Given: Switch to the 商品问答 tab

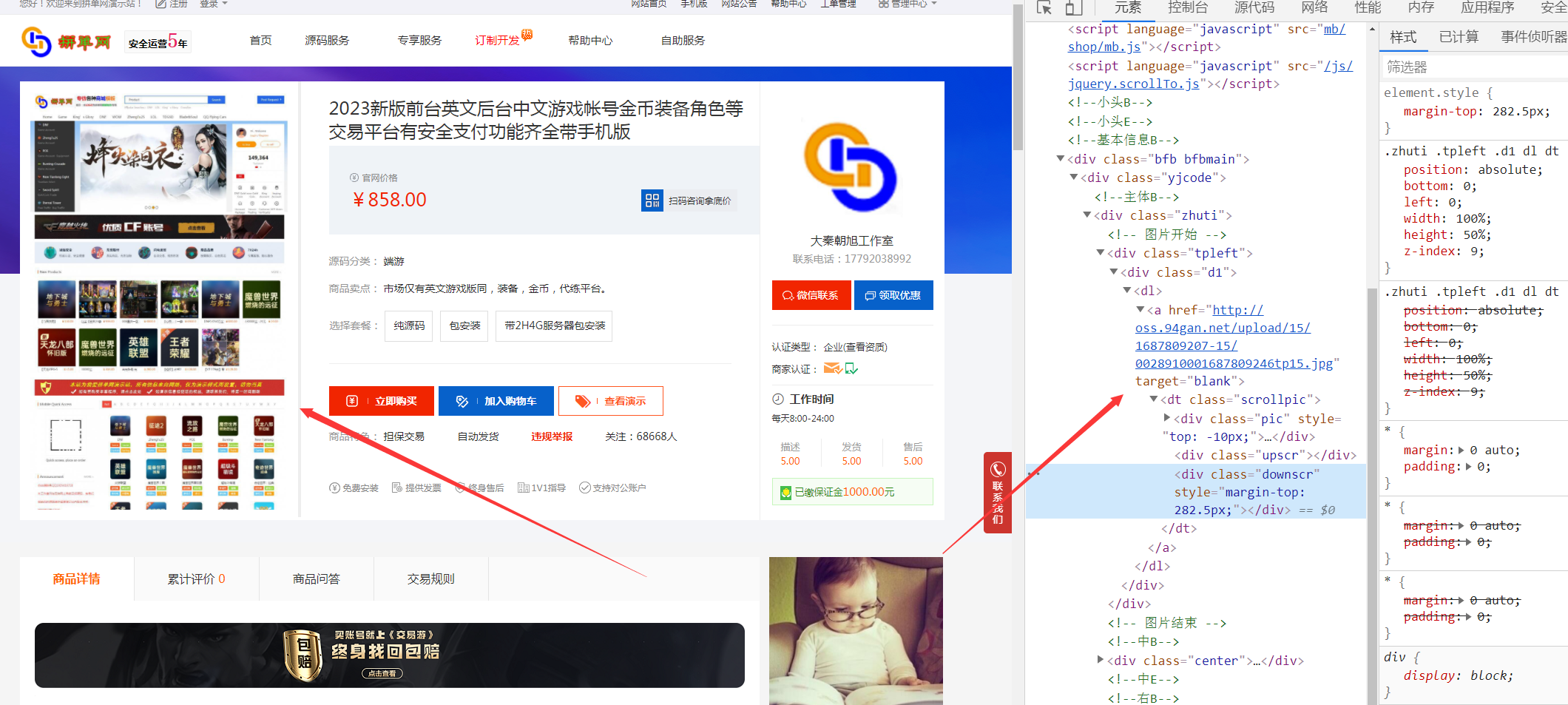Looking at the screenshot, I should pos(317,579).
